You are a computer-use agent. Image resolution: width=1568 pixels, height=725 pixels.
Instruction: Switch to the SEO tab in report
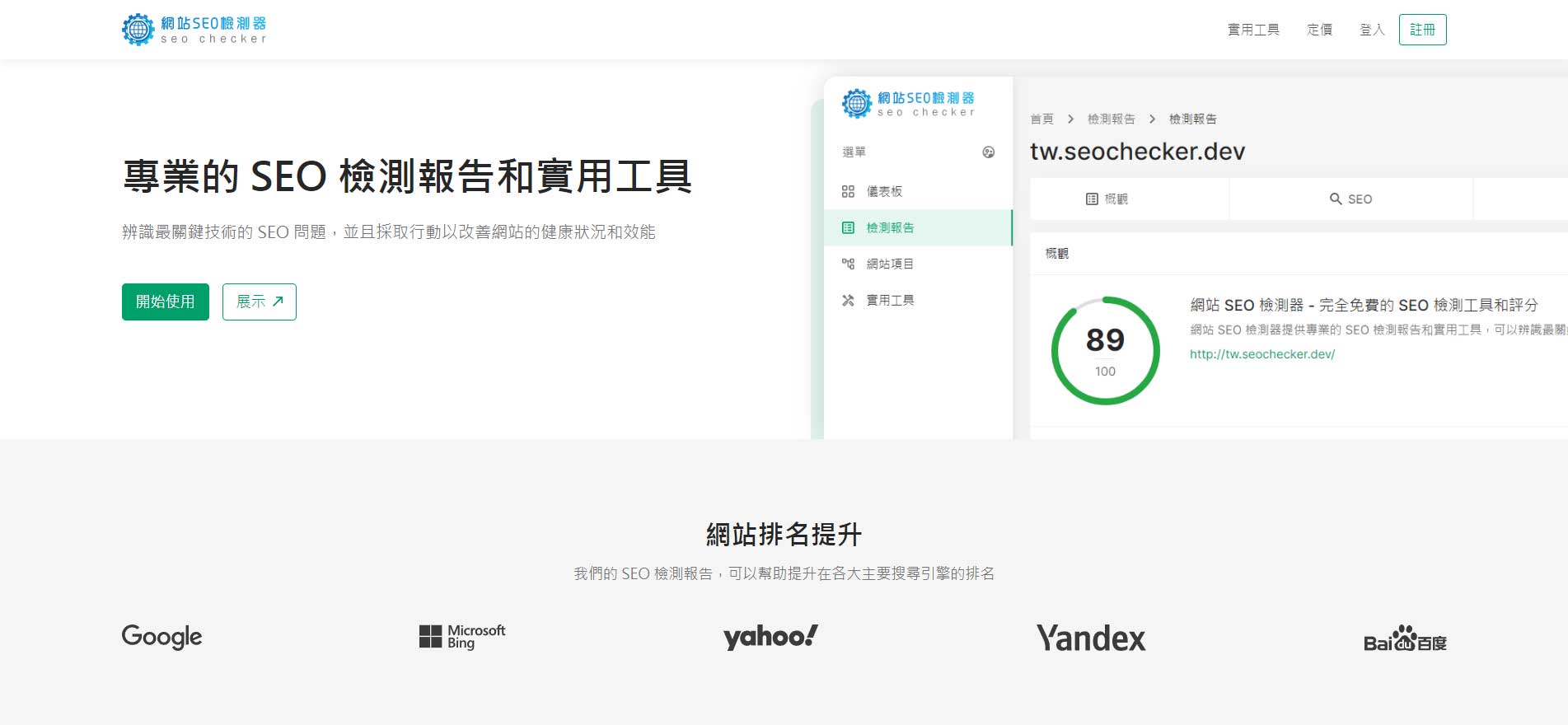tap(1350, 199)
